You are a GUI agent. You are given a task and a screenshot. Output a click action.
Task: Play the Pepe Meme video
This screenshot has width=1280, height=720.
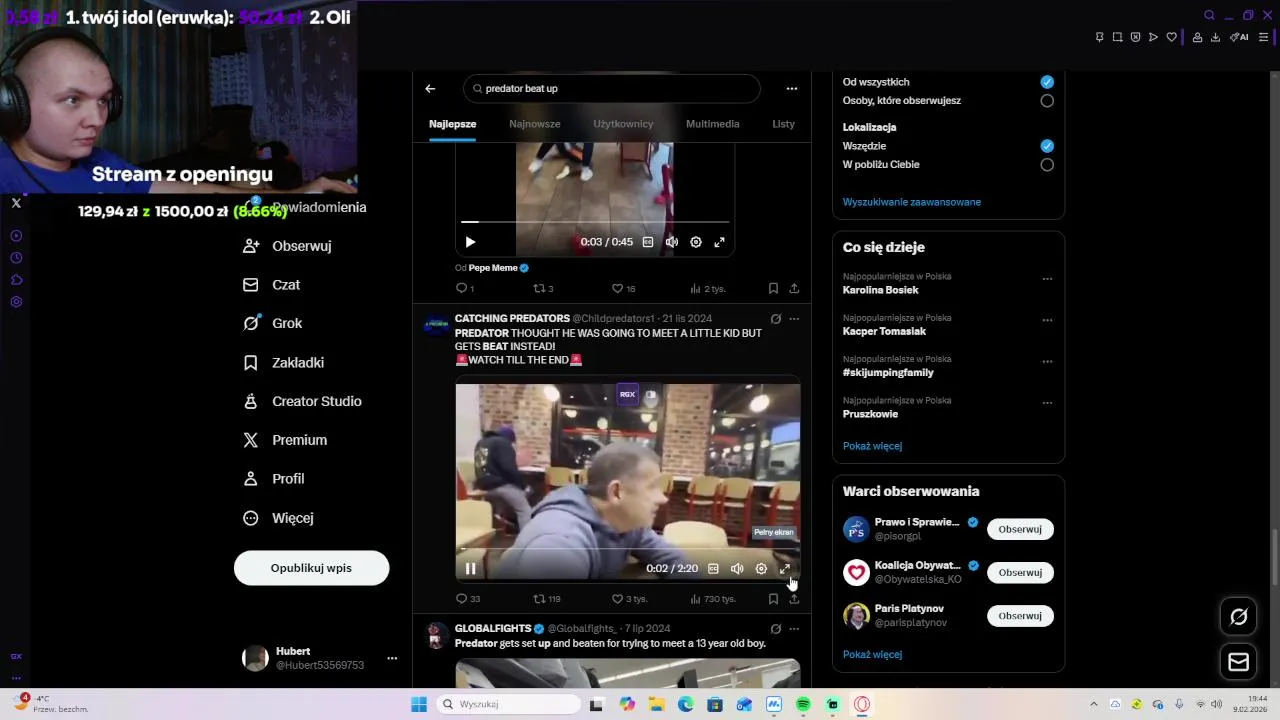click(470, 242)
